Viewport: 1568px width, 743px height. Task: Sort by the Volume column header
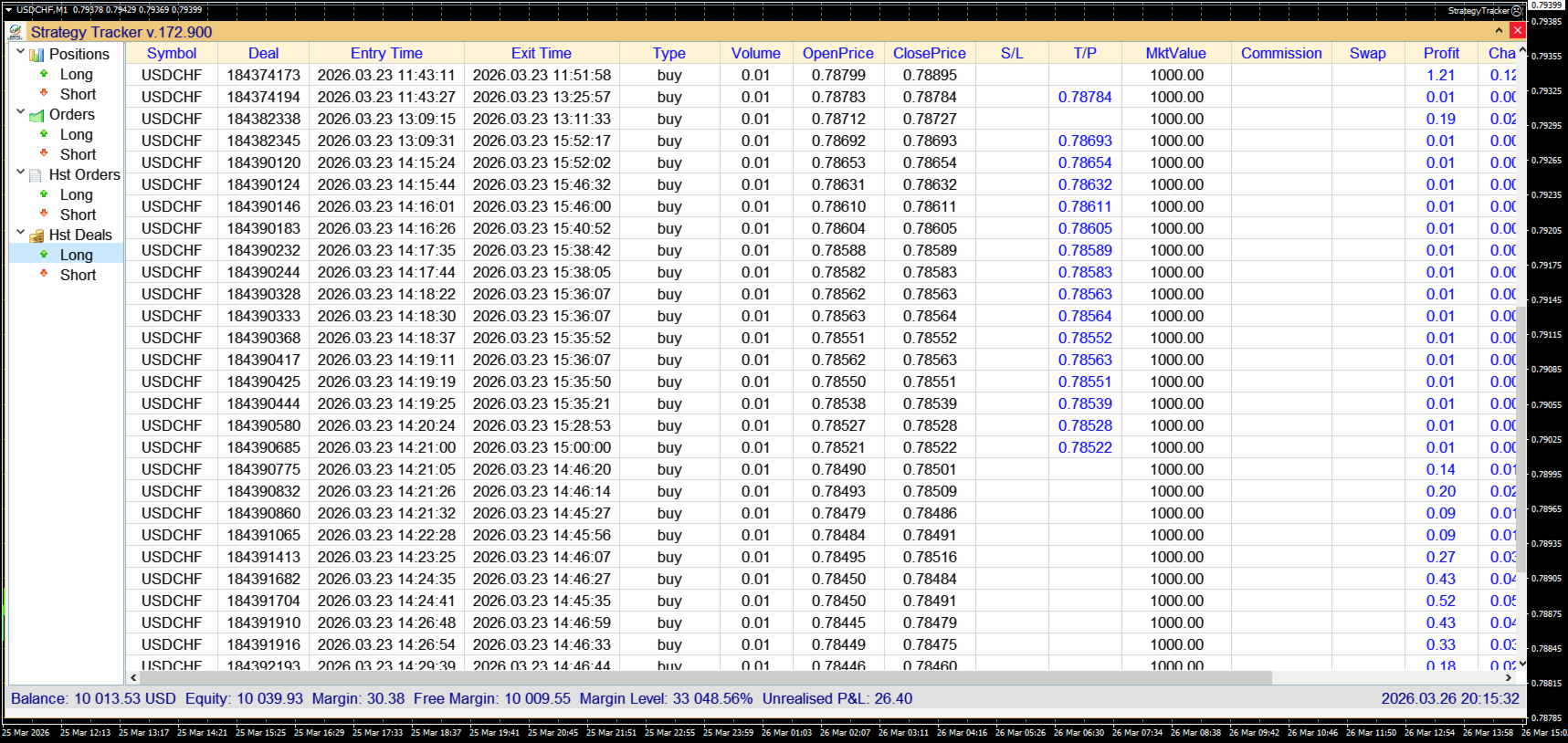756,53
